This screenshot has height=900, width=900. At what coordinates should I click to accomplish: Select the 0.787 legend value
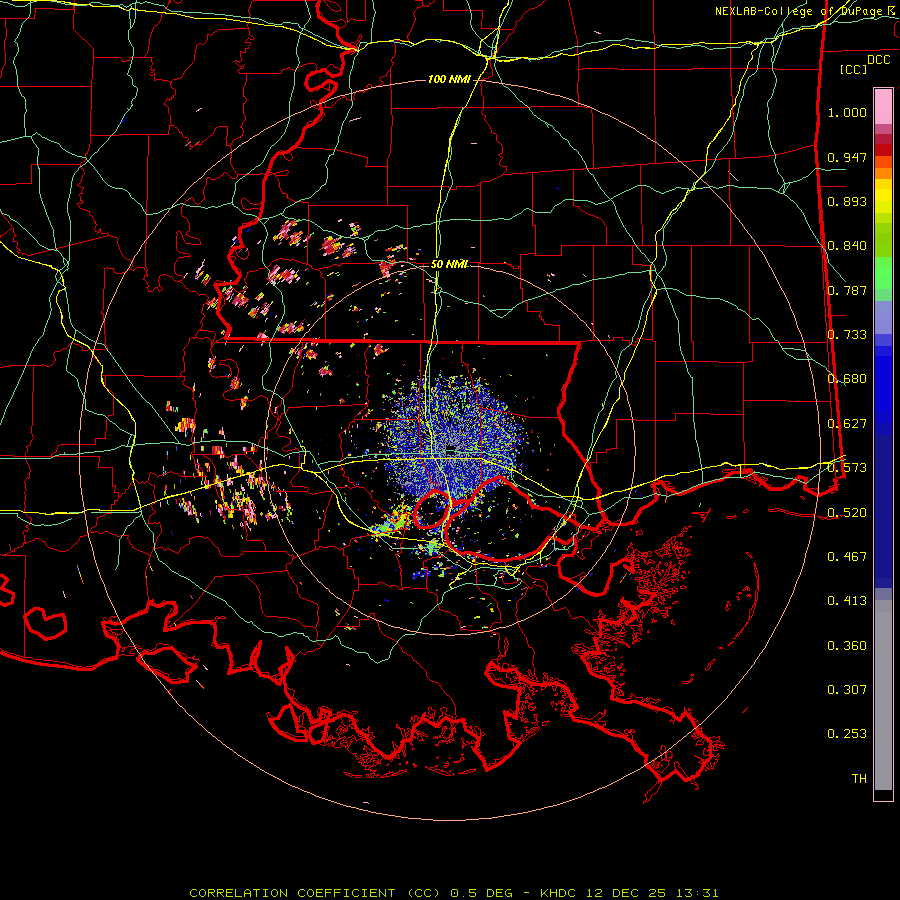pyautogui.click(x=847, y=290)
